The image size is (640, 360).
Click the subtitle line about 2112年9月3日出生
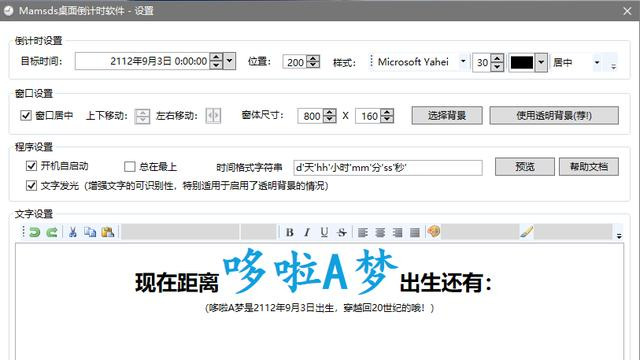[320, 308]
